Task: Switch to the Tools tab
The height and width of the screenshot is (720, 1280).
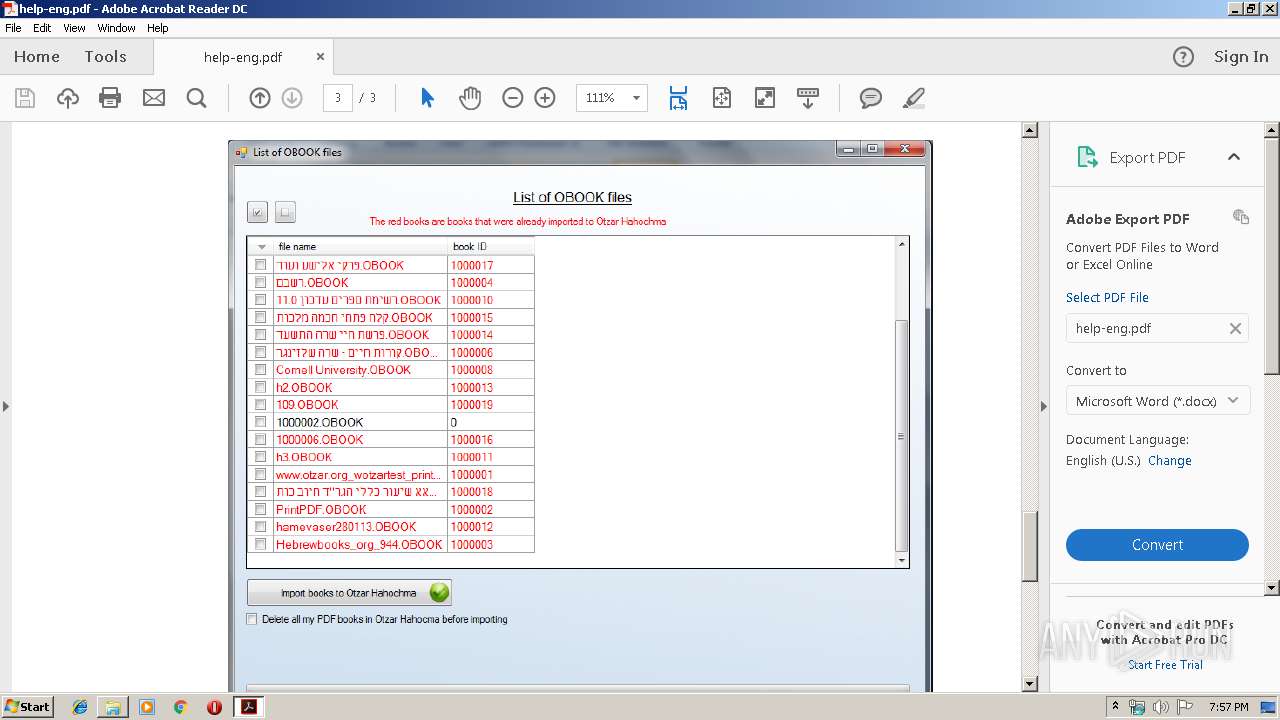Action: (105, 57)
